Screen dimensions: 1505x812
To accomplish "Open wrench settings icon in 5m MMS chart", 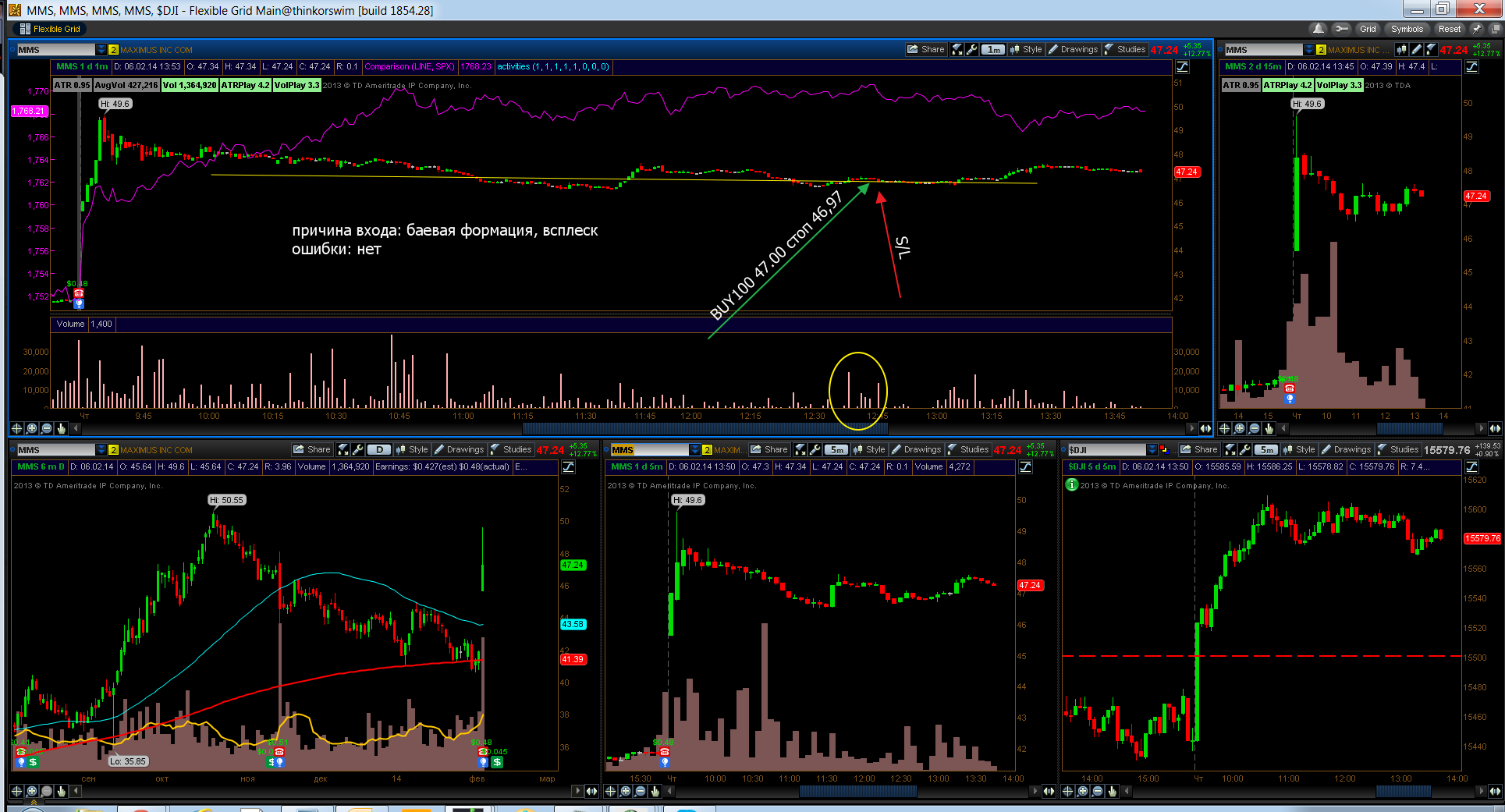I will click(815, 449).
